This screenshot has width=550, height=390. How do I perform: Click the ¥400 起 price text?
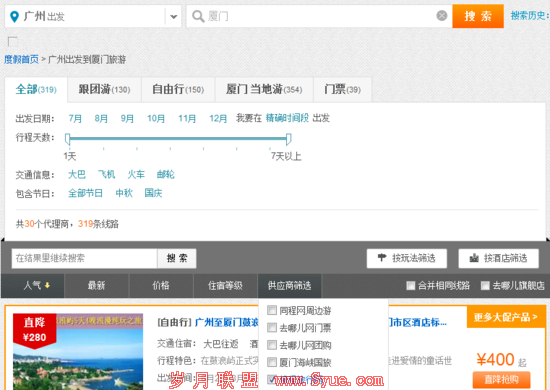pos(501,359)
